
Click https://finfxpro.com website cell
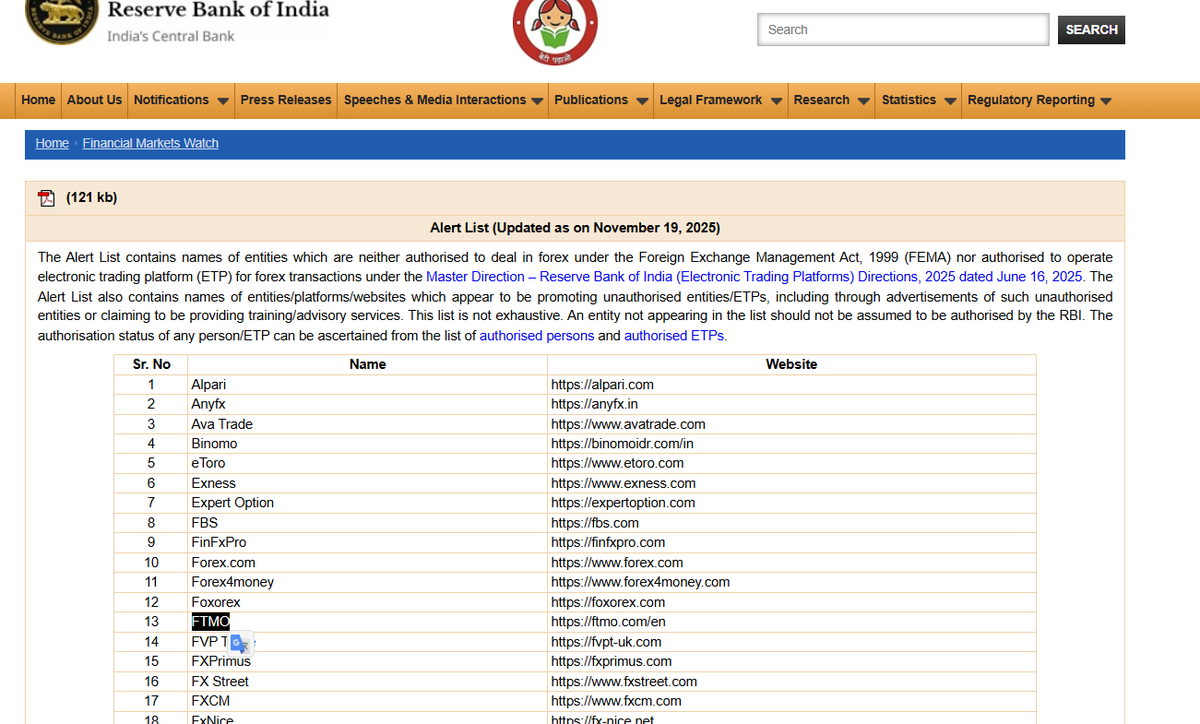(791, 542)
